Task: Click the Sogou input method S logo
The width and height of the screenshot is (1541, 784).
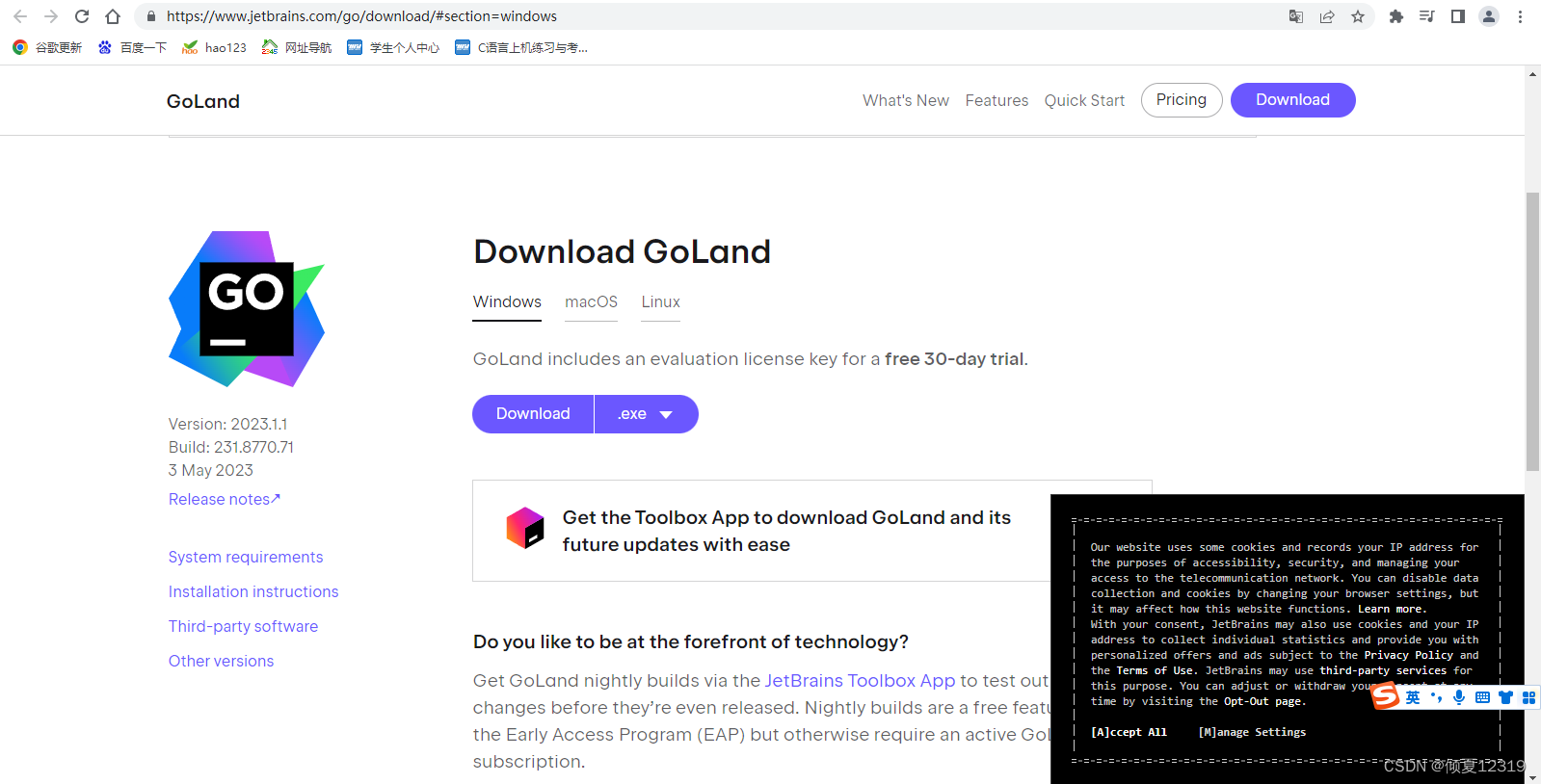Action: [x=1386, y=696]
